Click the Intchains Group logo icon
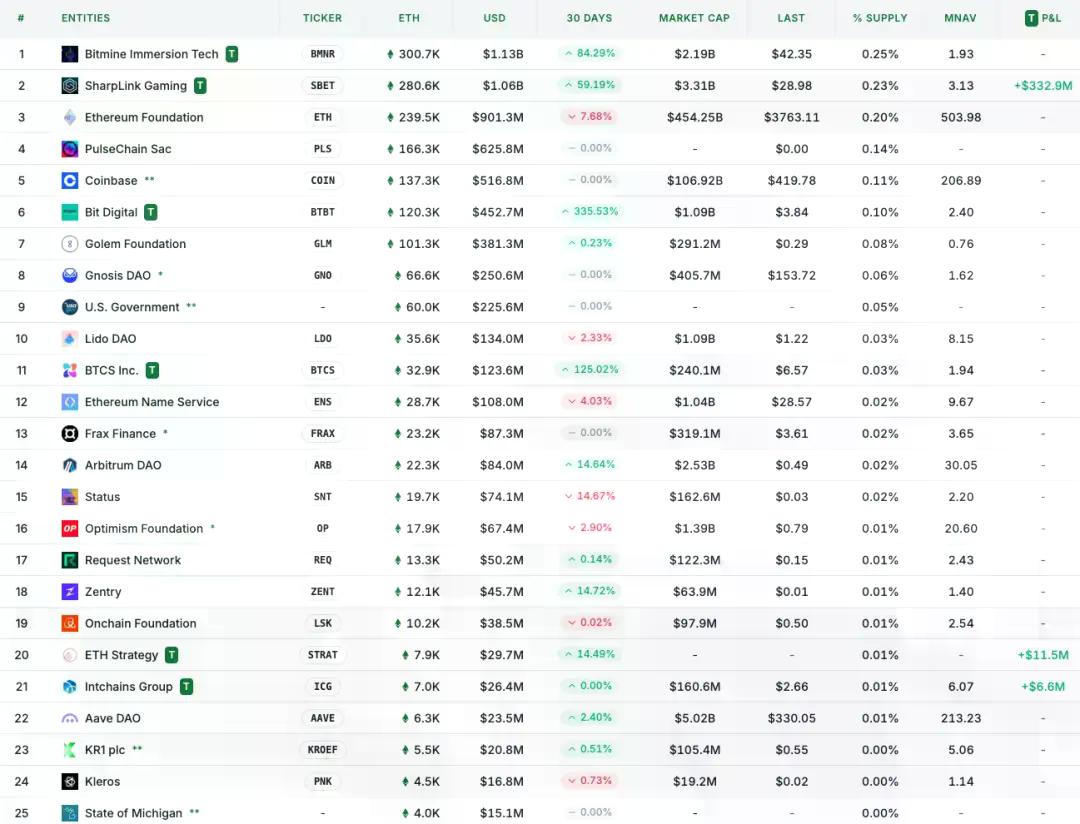This screenshot has height=824, width=1080. (70, 687)
